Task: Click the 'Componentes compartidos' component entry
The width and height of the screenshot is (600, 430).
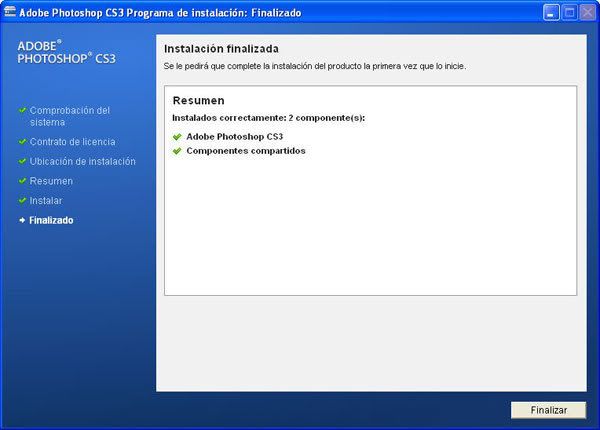Action: (x=246, y=151)
